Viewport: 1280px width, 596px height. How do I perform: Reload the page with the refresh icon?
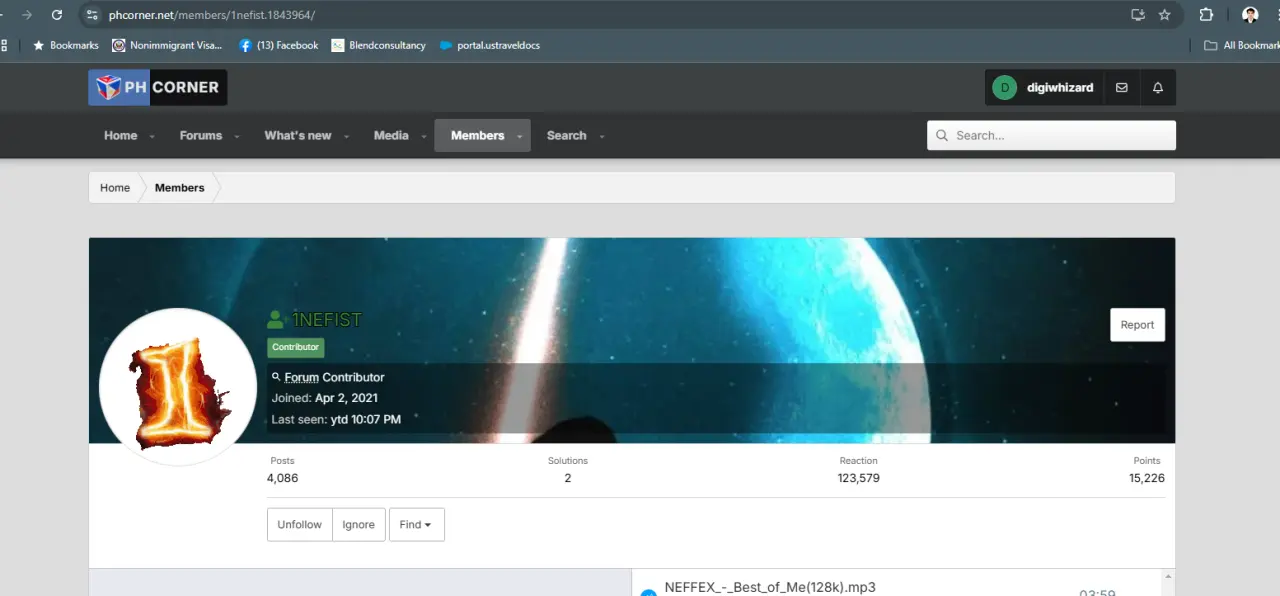pos(57,15)
